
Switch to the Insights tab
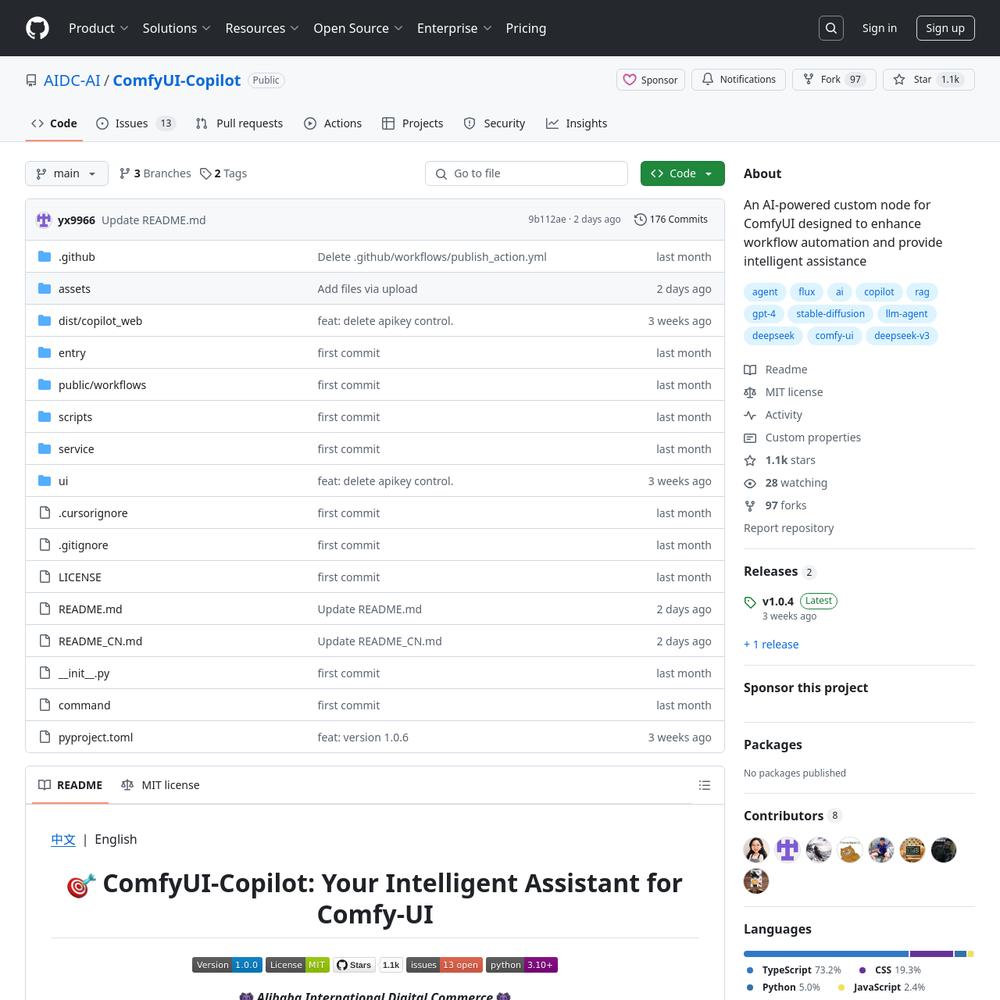tap(577, 124)
